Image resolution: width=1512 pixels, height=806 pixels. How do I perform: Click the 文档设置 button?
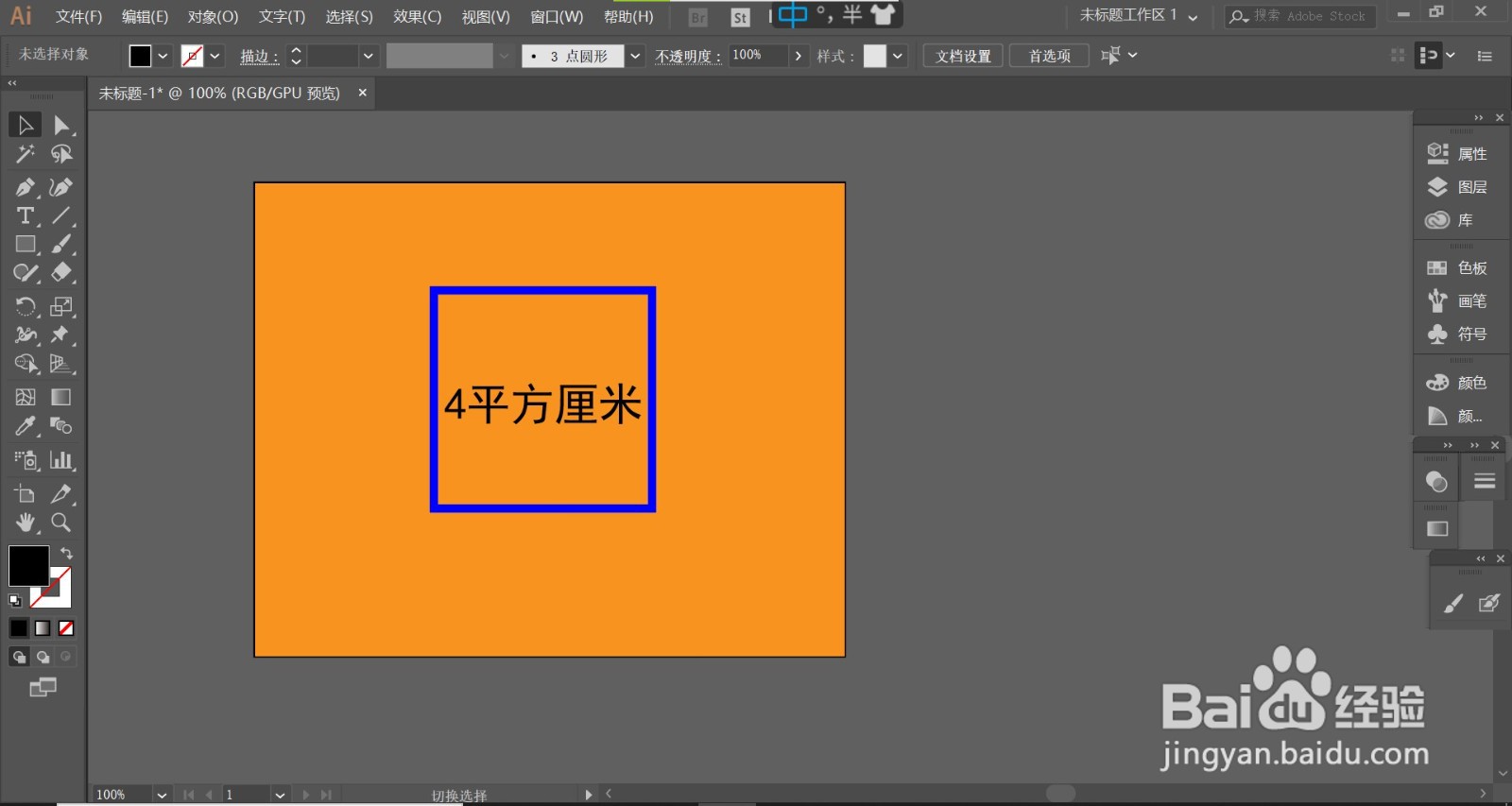[963, 56]
